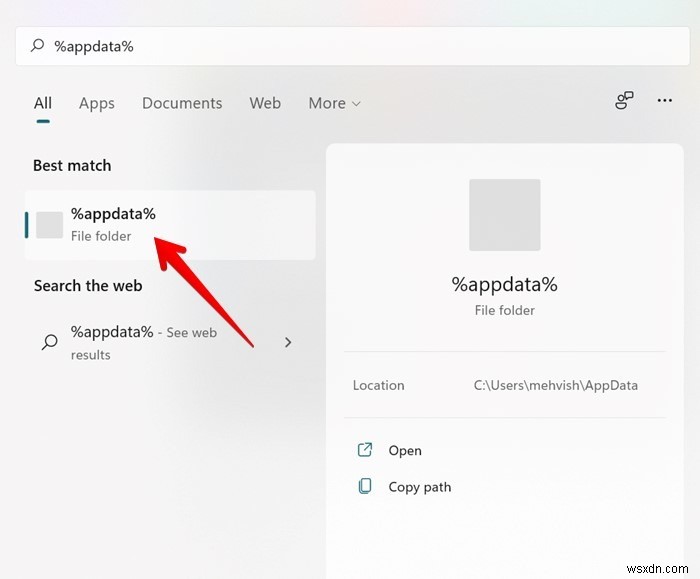Click the search magnifier icon in search box
The width and height of the screenshot is (700, 579).
(x=37, y=45)
